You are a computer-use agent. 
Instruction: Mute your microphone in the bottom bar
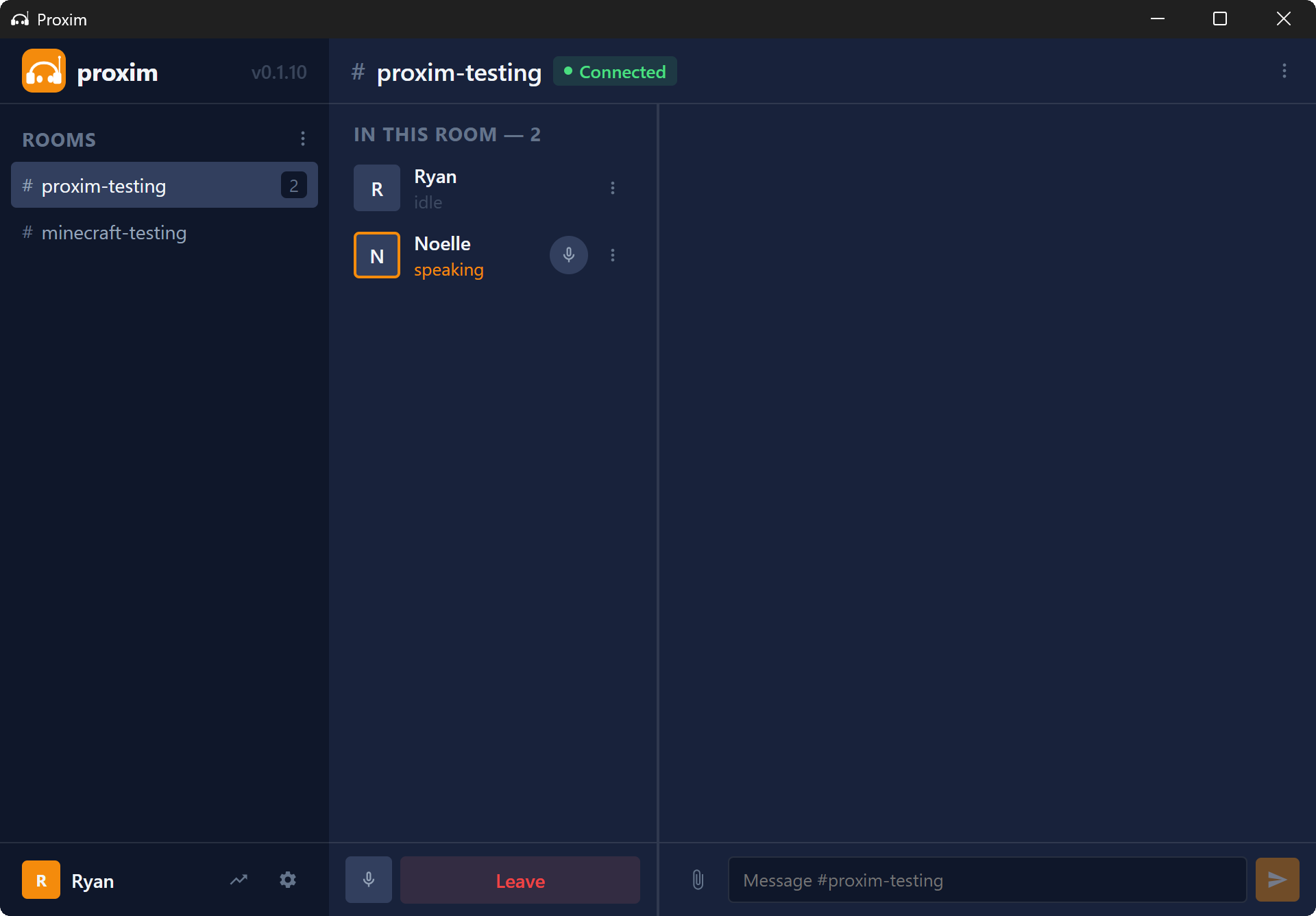[x=368, y=880]
